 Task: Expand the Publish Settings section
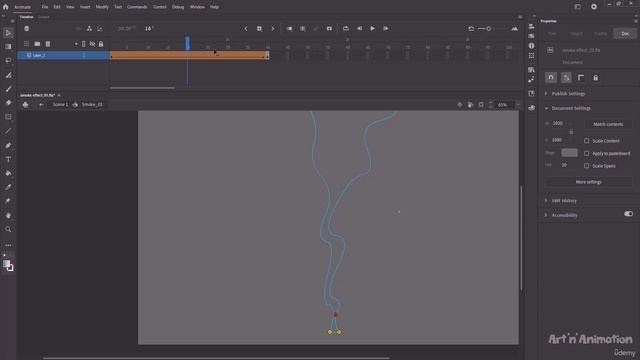tap(546, 93)
